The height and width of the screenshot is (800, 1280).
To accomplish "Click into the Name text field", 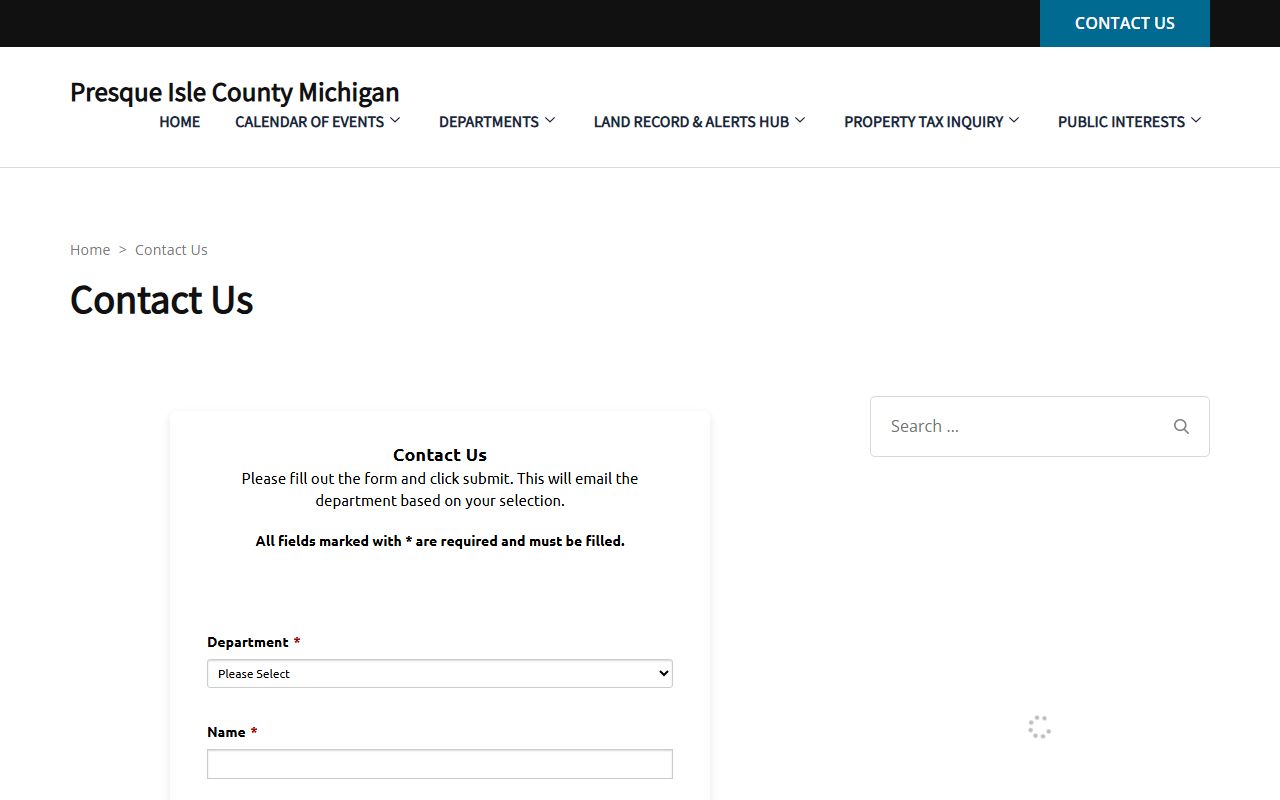I will click(x=440, y=764).
